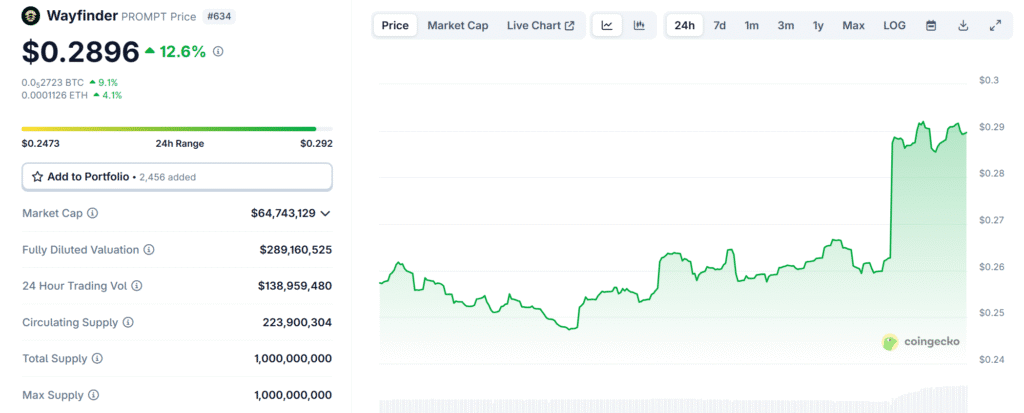Show Circulating Supply info icon
This screenshot has width=1024, height=413.
(128, 322)
